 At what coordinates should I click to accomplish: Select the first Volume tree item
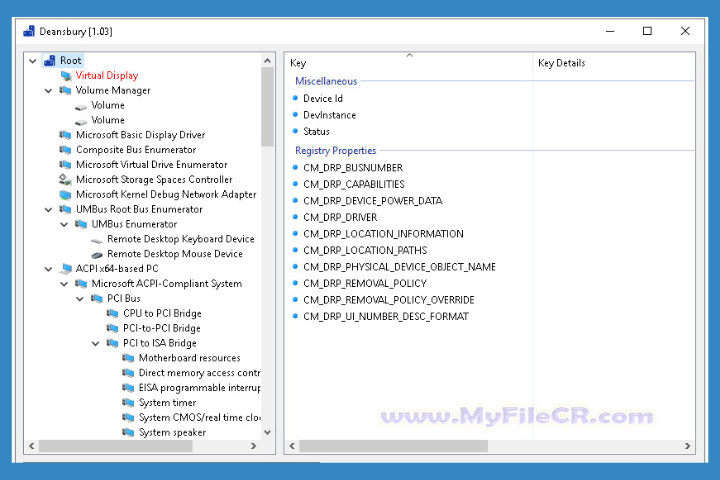point(107,105)
